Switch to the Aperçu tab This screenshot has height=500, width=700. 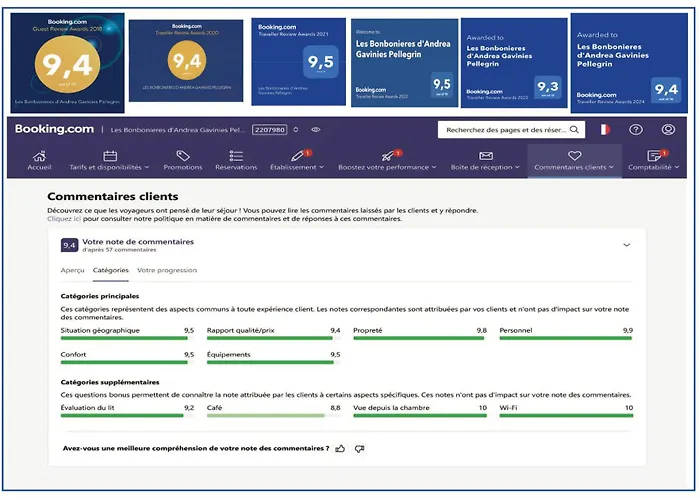click(72, 270)
